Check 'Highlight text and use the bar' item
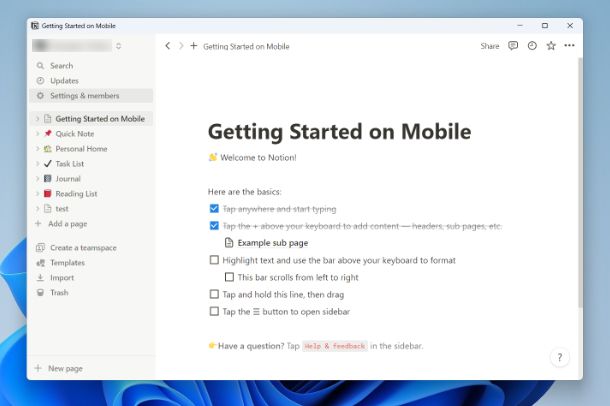The image size is (610, 406). click(214, 260)
